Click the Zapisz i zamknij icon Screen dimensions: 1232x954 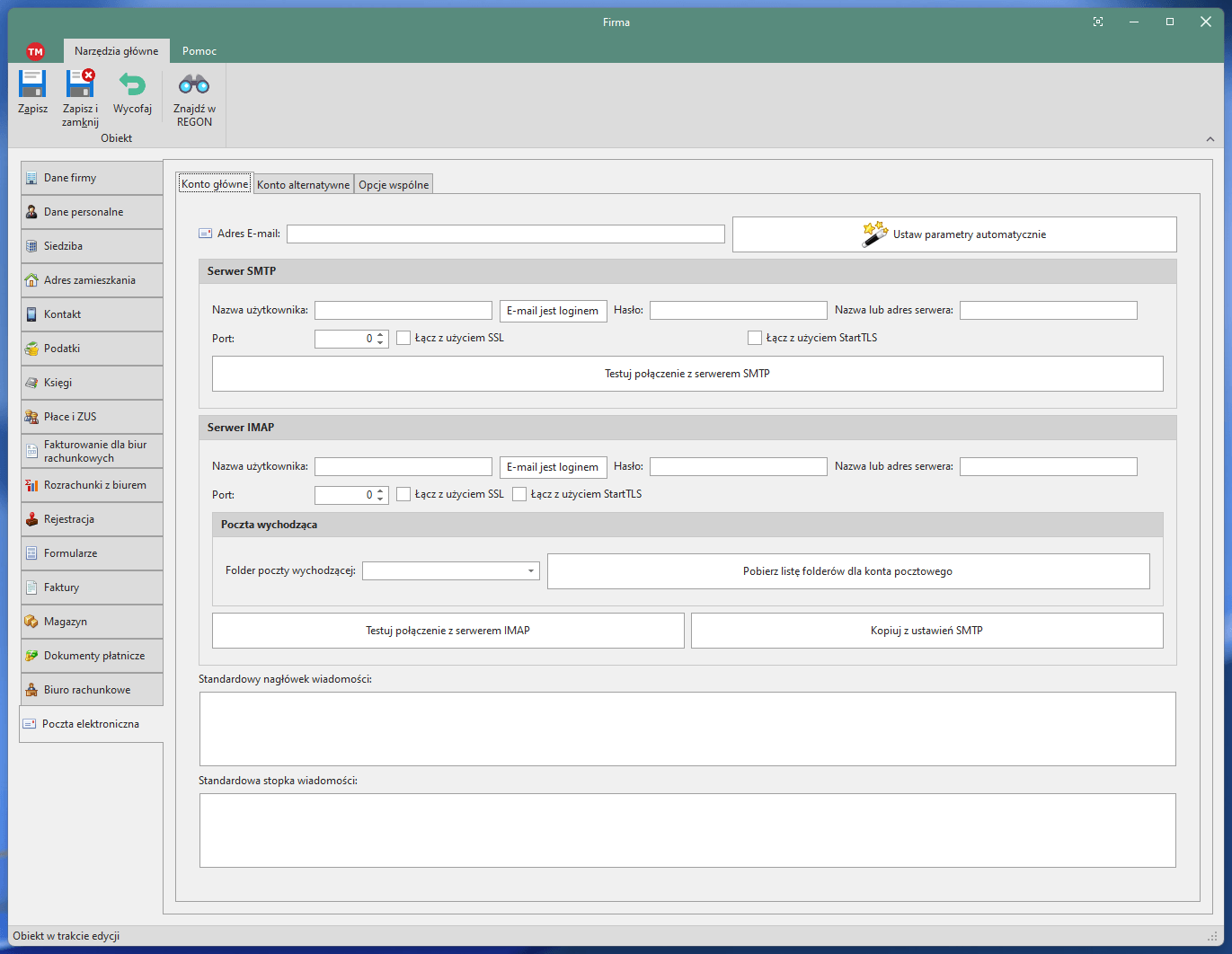pyautogui.click(x=80, y=85)
